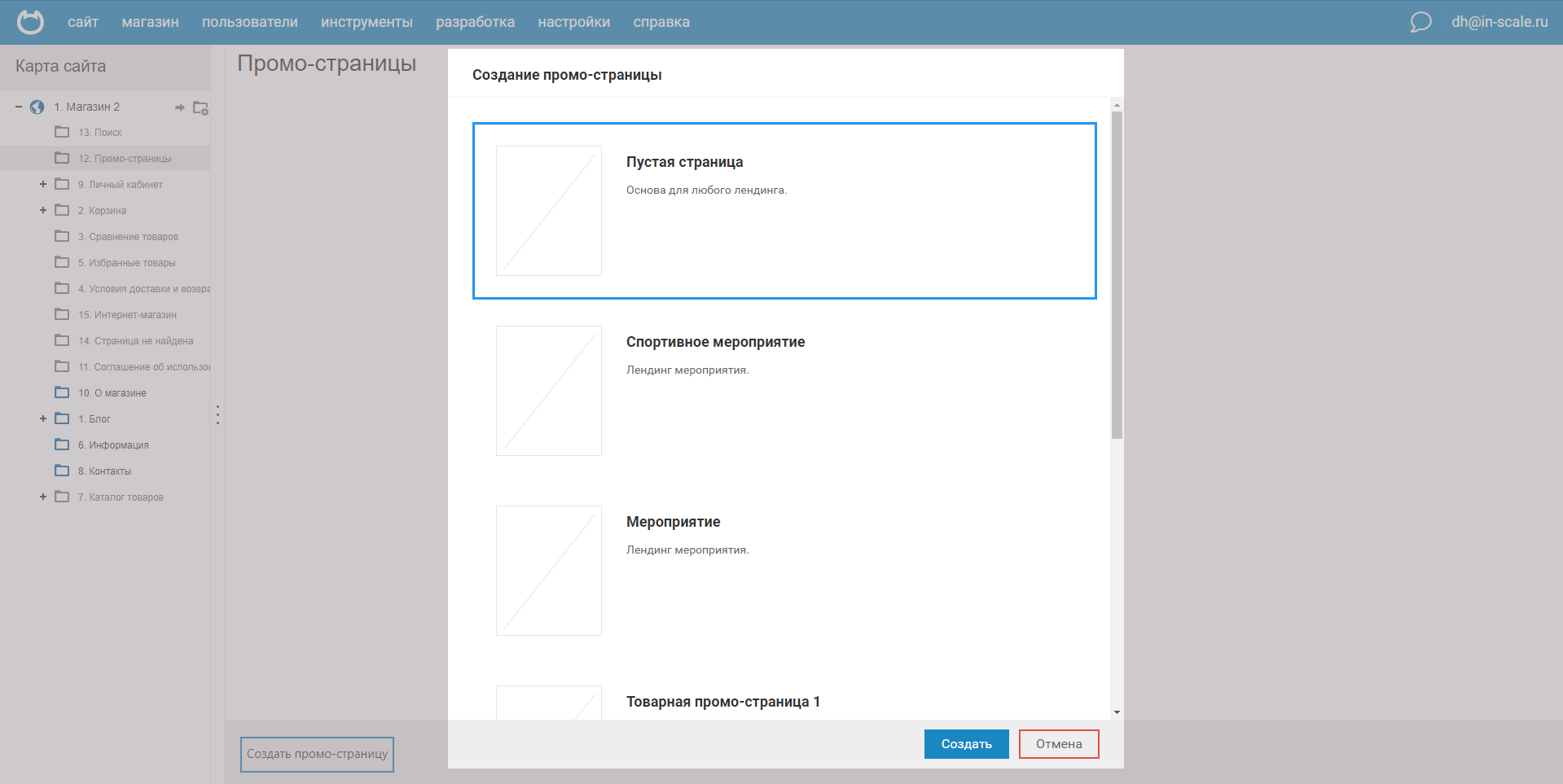Collapse the 1. Магазин 2 tree node
1563x784 pixels.
[19, 107]
